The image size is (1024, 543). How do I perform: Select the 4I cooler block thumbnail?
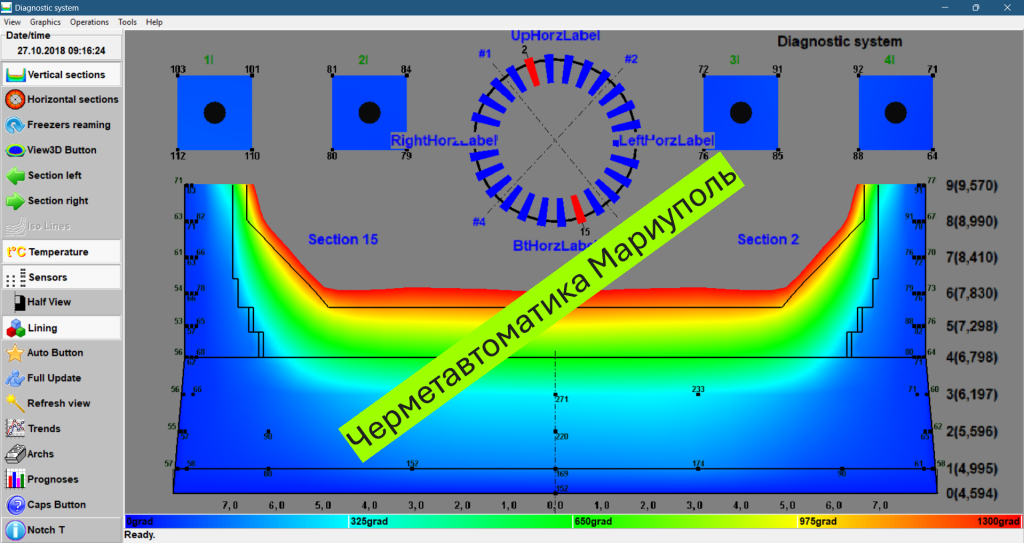coord(895,113)
